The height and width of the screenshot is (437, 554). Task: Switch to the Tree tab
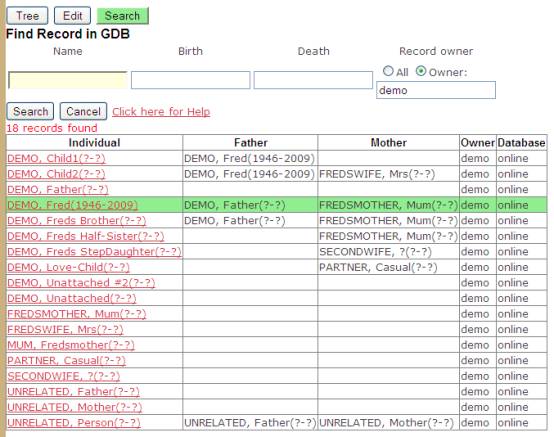(x=27, y=16)
